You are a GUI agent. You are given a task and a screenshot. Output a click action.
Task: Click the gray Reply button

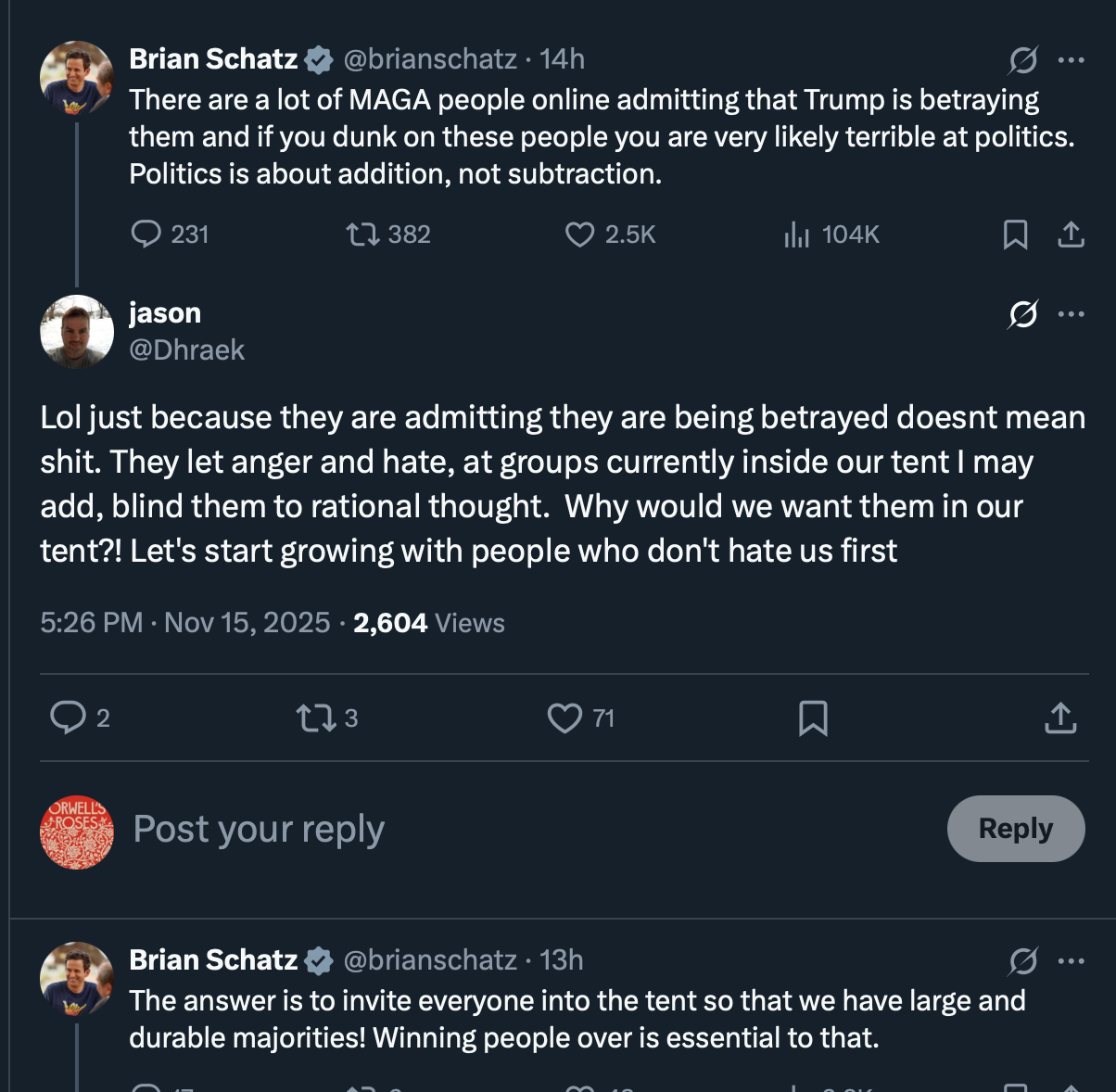click(x=1015, y=829)
